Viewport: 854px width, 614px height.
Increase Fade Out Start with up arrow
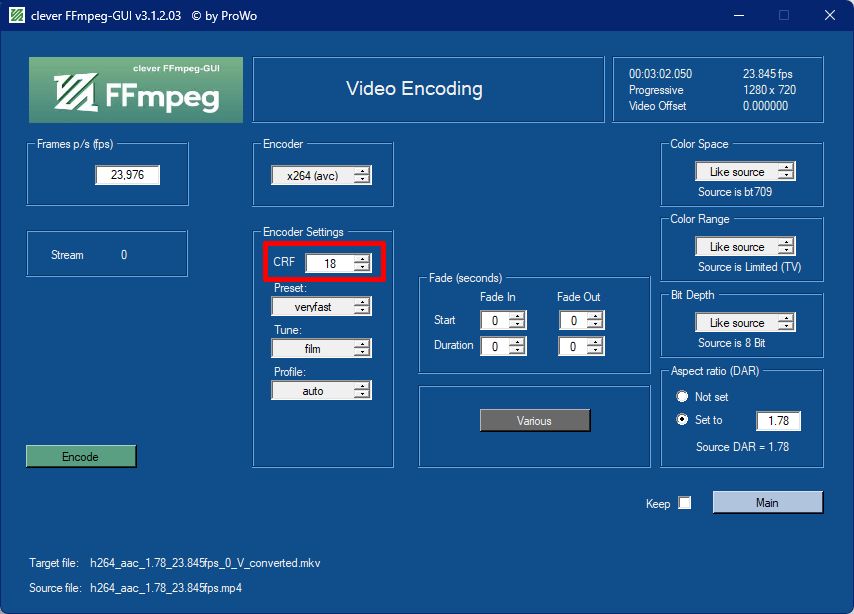(596, 316)
